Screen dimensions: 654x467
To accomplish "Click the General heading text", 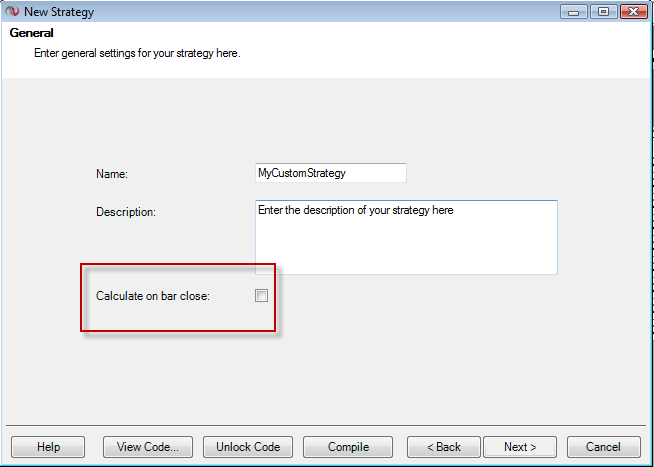I will point(31,33).
